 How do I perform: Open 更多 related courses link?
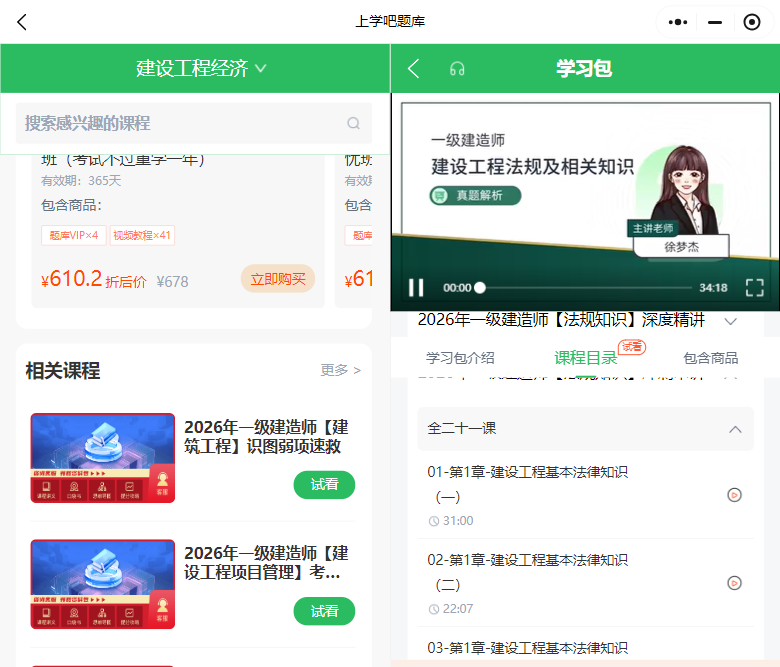click(x=340, y=370)
